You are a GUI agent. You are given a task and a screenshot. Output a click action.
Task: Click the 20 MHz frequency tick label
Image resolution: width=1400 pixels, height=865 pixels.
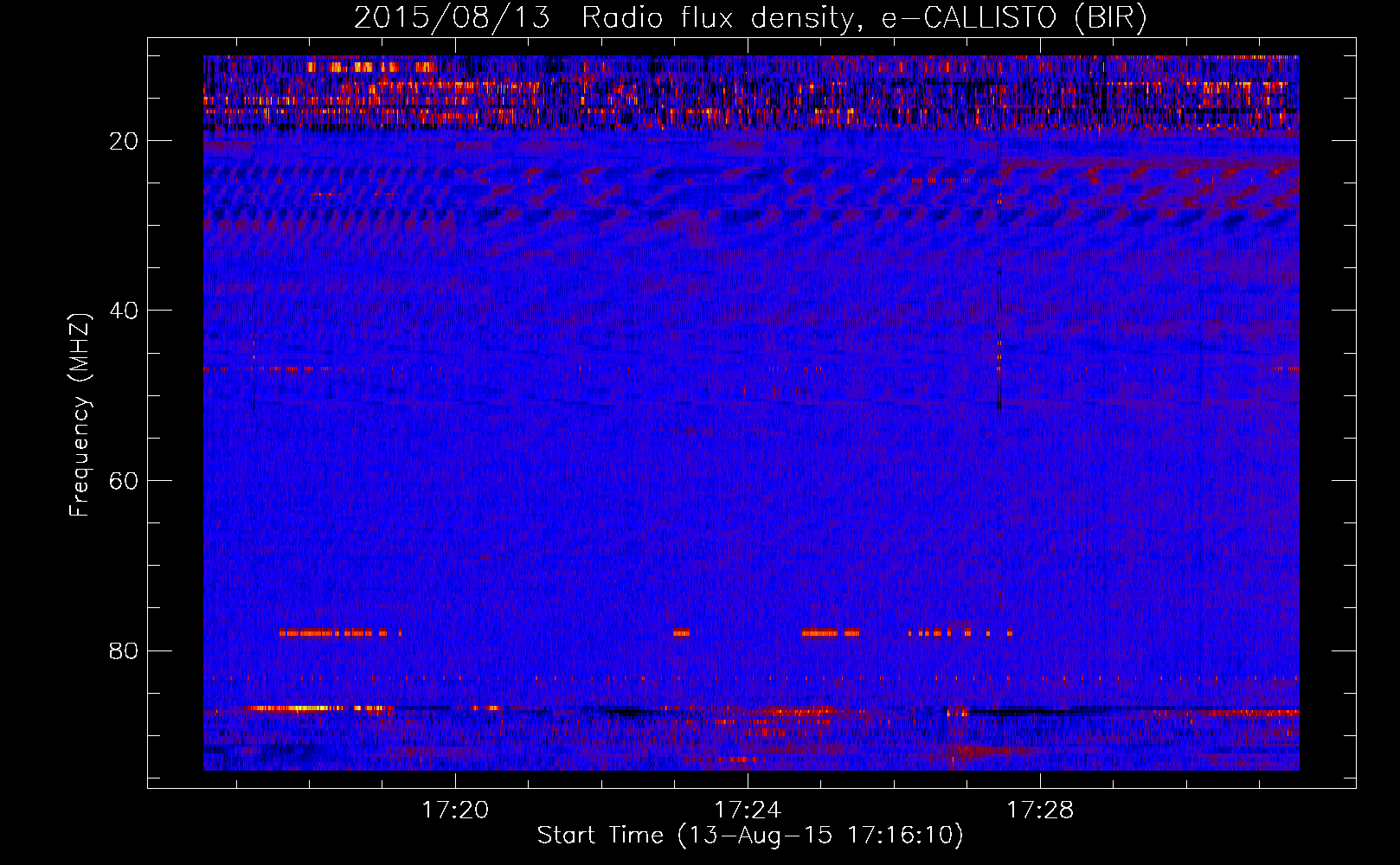coord(124,141)
